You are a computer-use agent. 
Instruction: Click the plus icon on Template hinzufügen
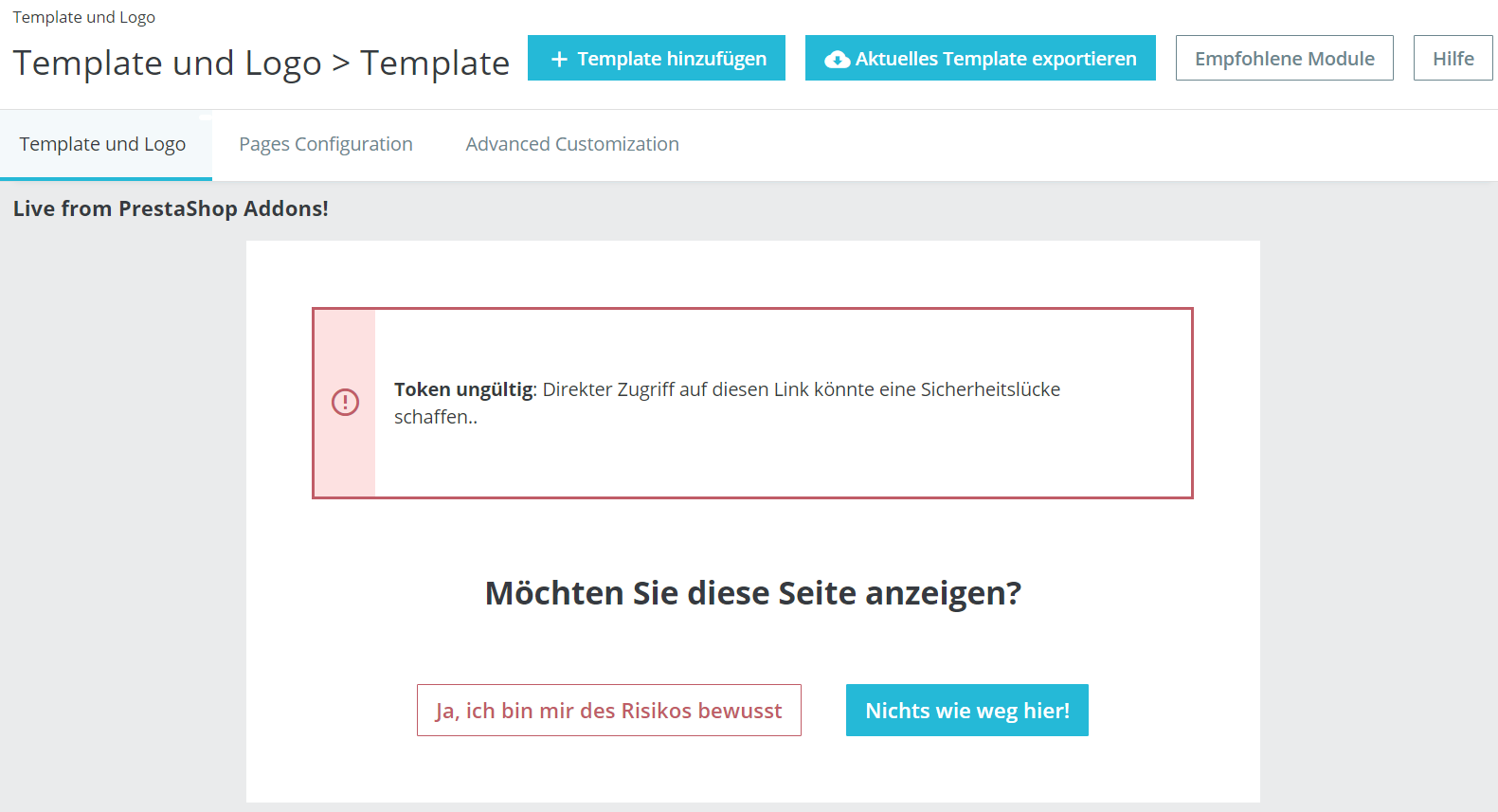(559, 59)
